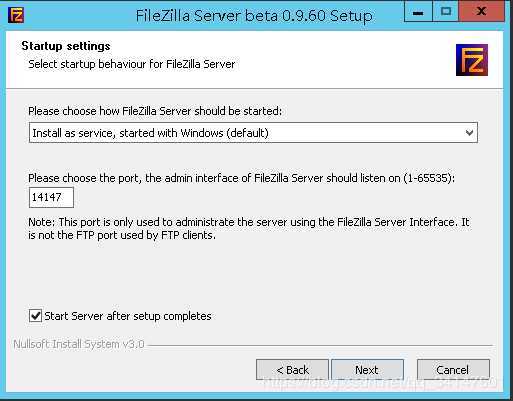513x401 pixels.
Task: Maximize the setup window
Action: [x=446, y=12]
